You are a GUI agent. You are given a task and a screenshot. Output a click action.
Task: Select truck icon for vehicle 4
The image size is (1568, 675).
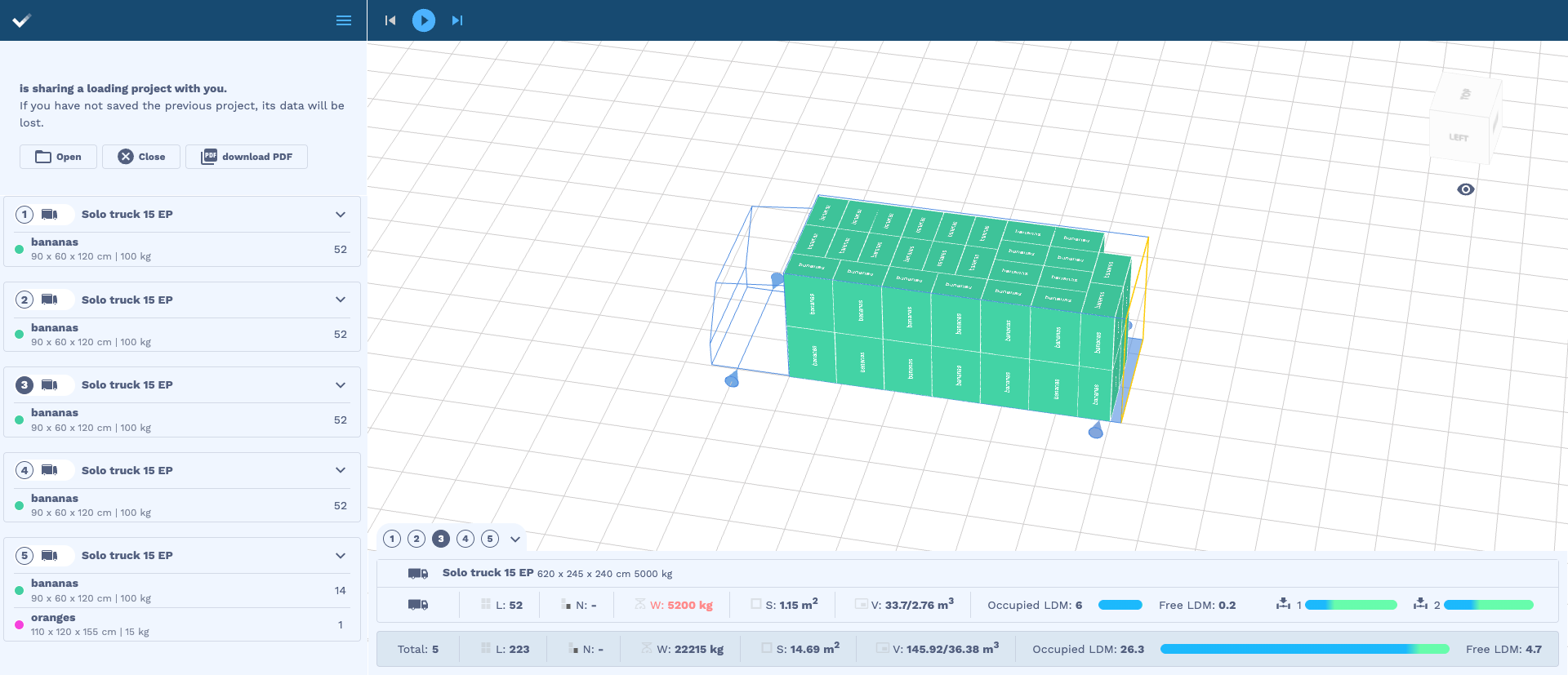50,470
